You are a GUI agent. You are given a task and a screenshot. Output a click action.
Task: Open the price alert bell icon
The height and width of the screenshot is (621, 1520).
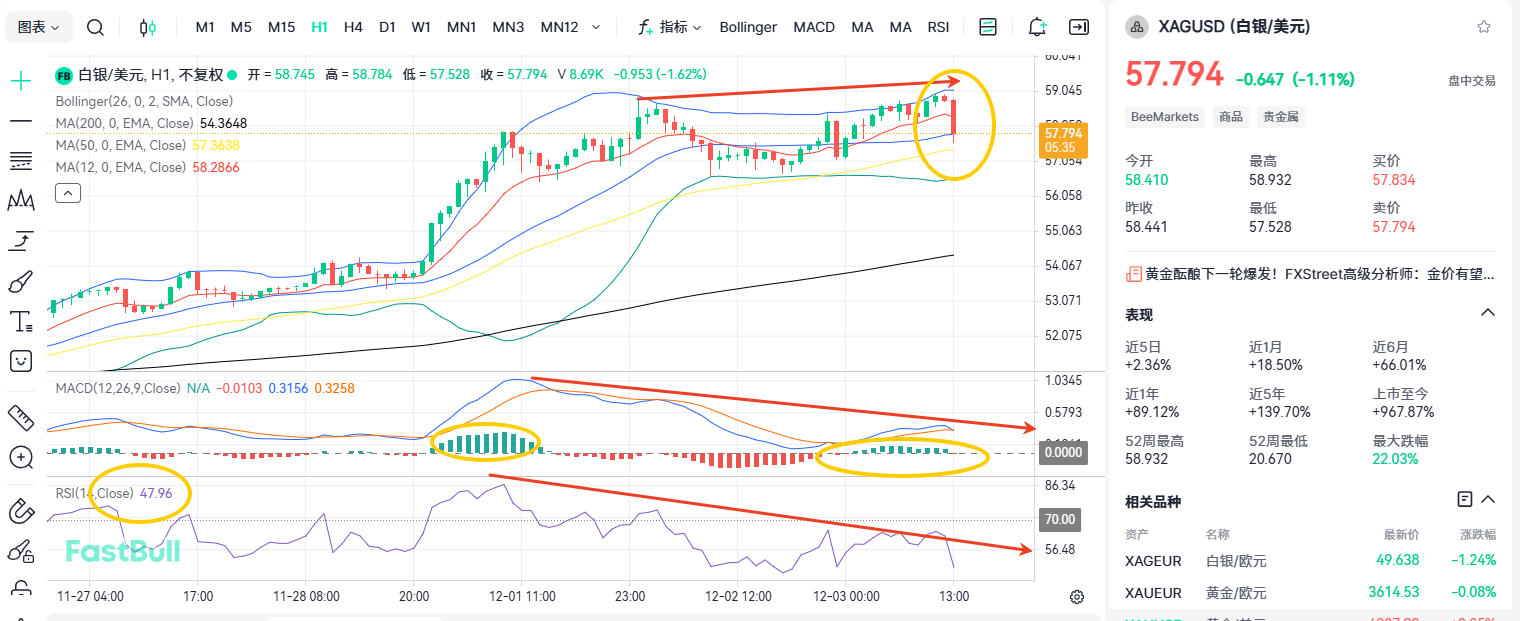1037,27
